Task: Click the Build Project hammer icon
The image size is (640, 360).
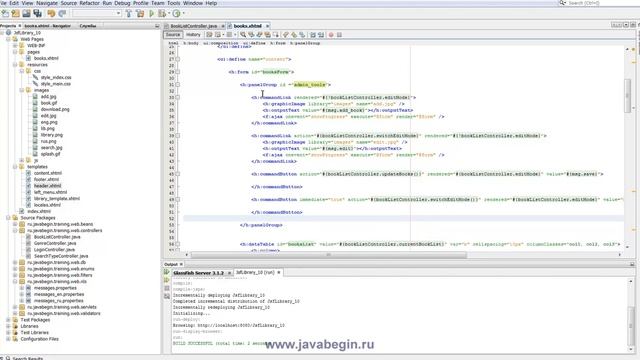Action: (129, 13)
